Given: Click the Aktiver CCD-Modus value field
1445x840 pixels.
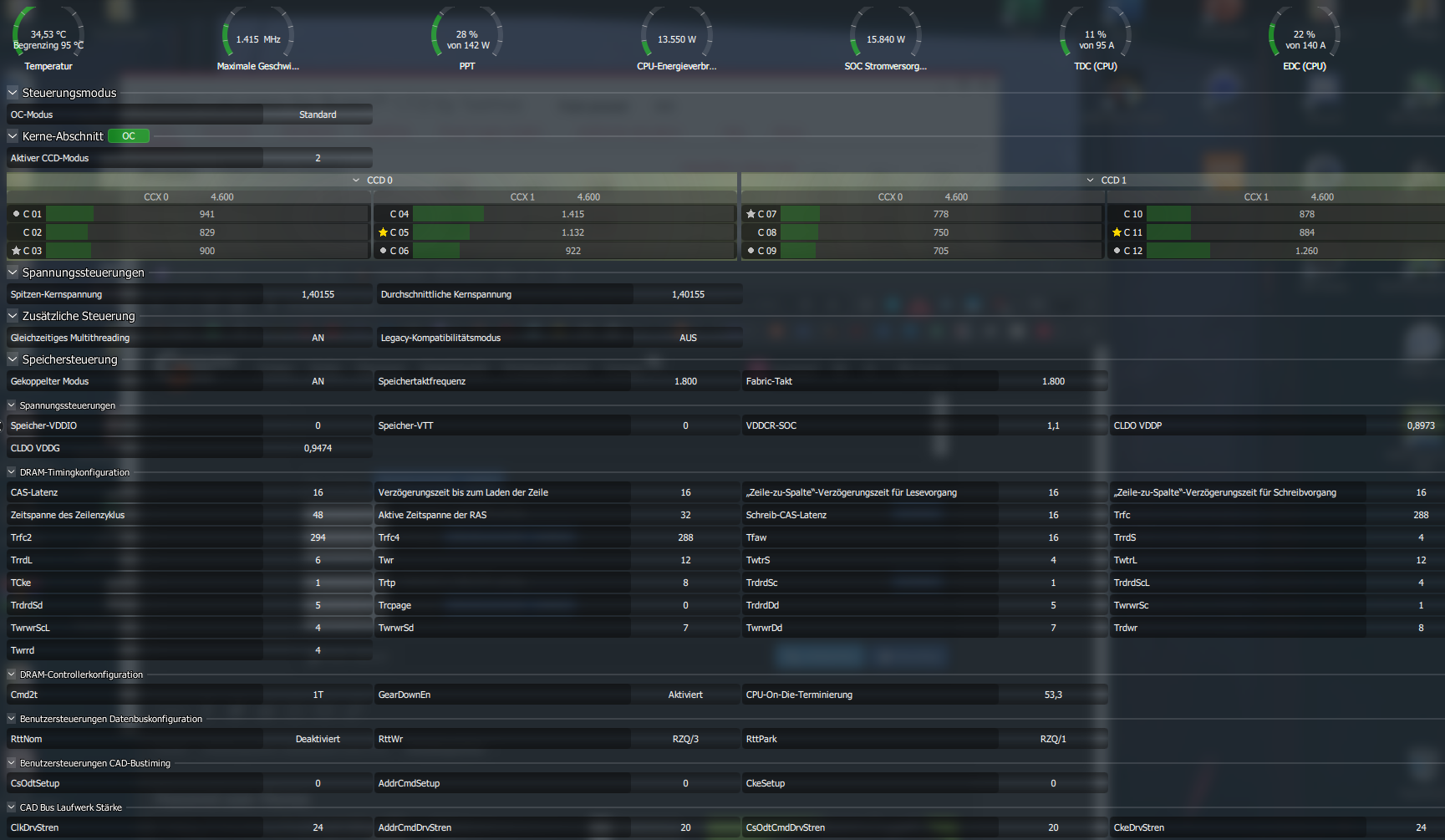Looking at the screenshot, I should (x=318, y=158).
